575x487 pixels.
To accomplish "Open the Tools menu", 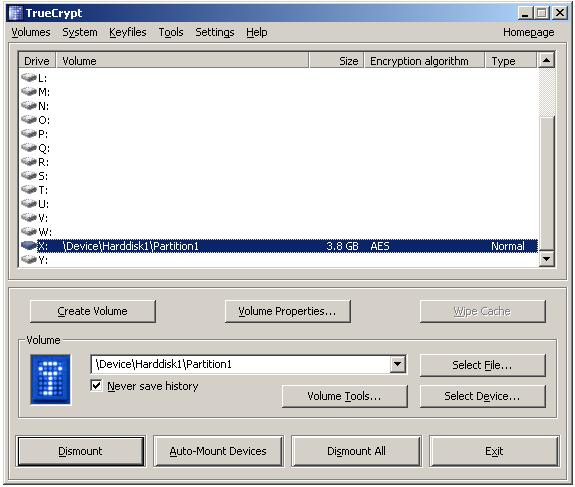I will click(x=171, y=32).
